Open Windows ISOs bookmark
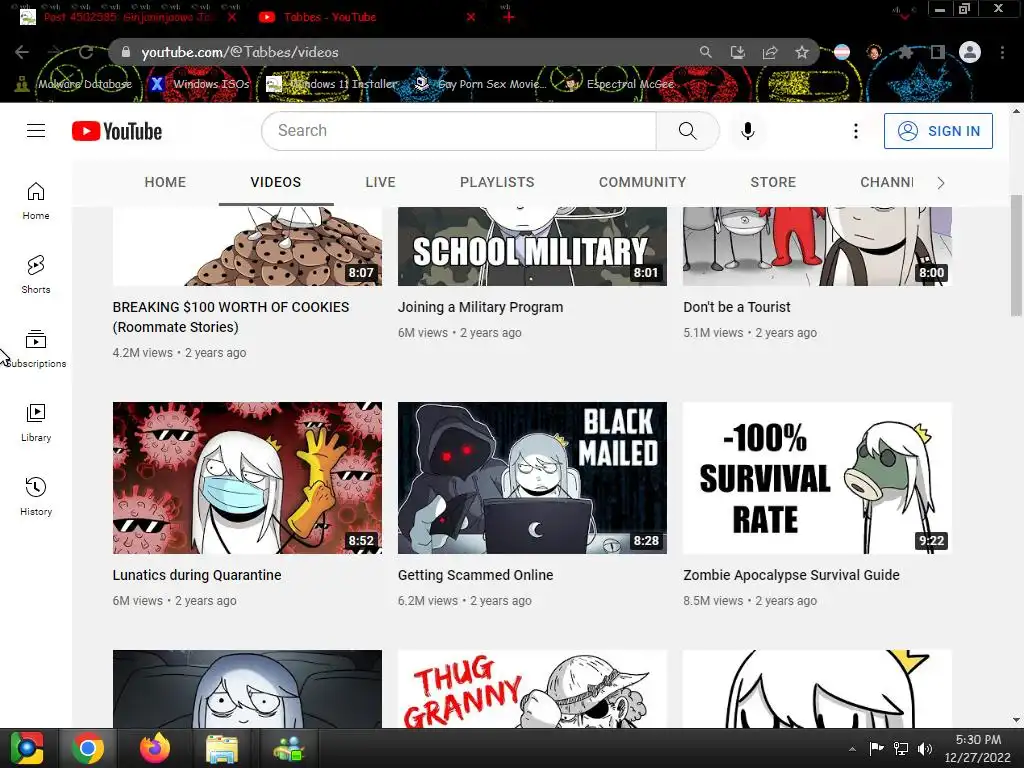This screenshot has height=768, width=1024. click(x=200, y=84)
